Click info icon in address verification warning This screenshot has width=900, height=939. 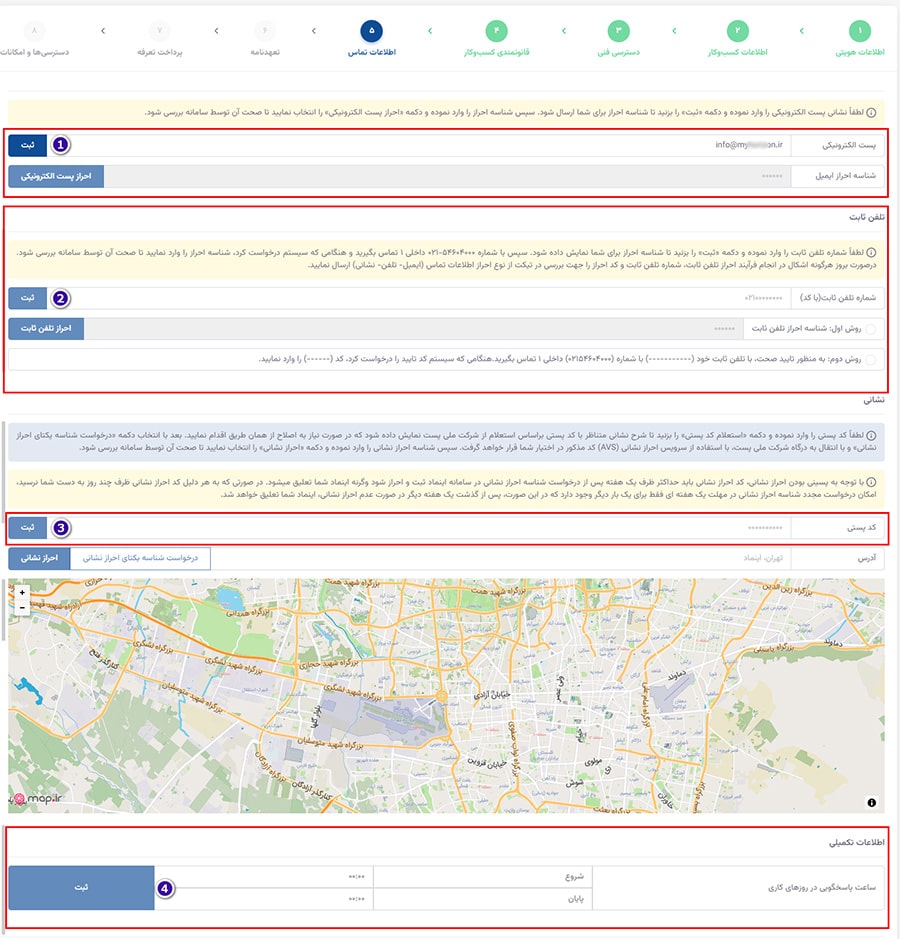[872, 482]
